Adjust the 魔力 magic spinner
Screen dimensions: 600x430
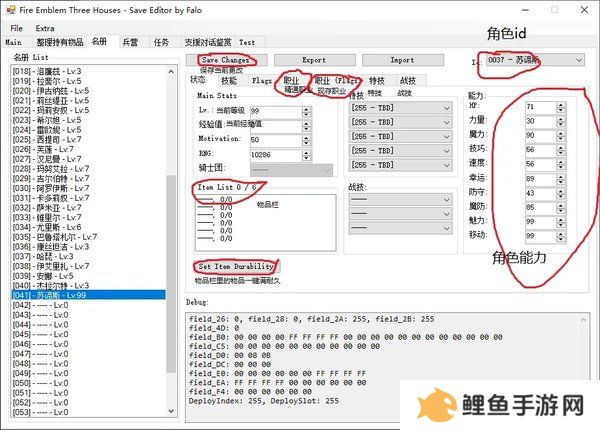(561, 135)
